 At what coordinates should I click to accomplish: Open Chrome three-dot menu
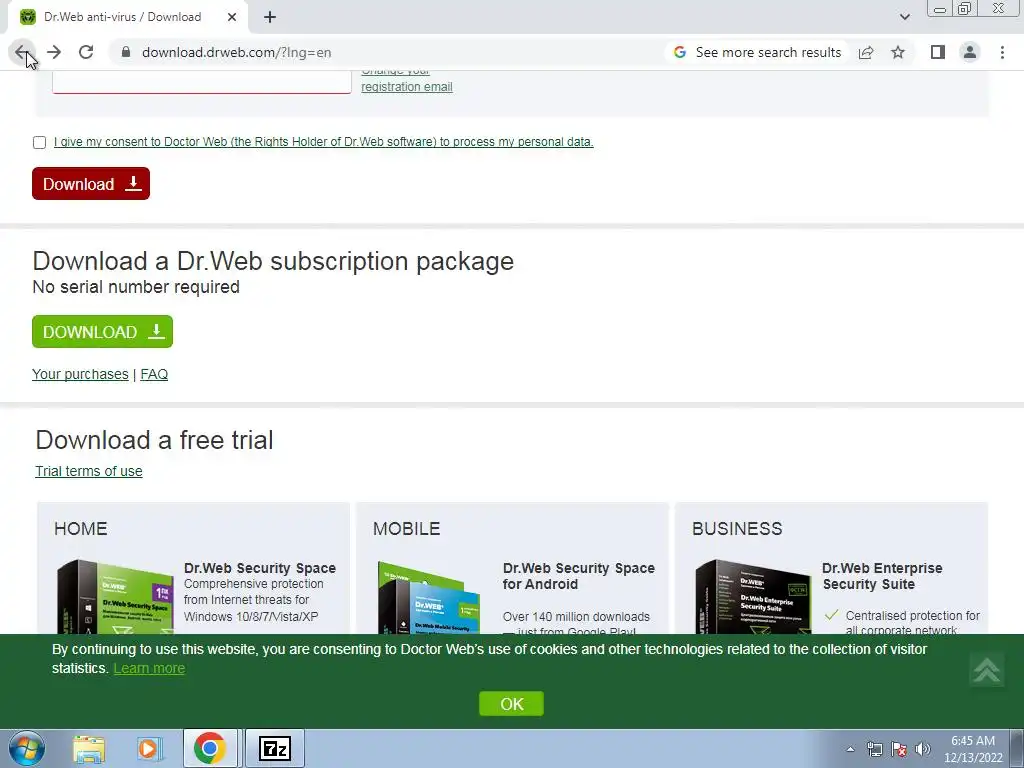[x=1002, y=52]
